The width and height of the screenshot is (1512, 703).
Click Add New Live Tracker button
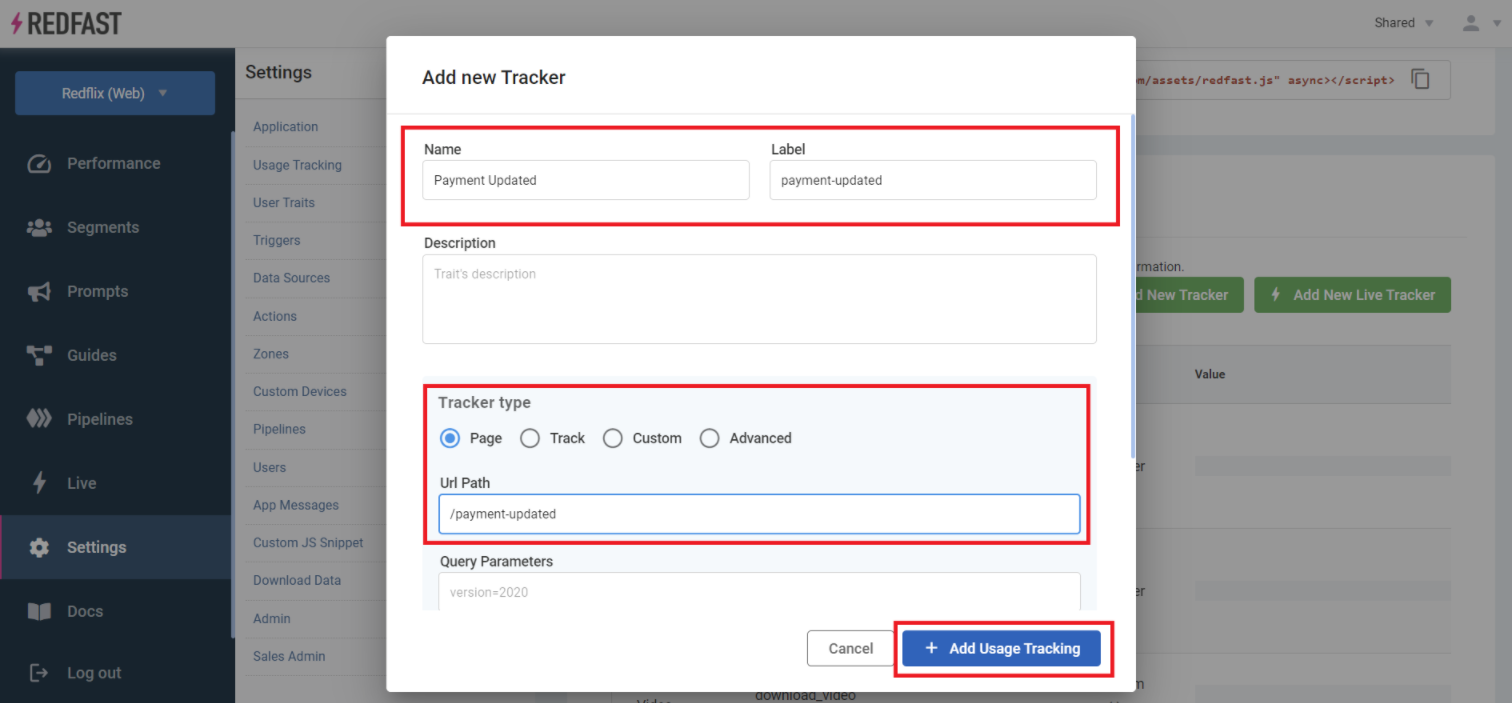coord(1352,295)
